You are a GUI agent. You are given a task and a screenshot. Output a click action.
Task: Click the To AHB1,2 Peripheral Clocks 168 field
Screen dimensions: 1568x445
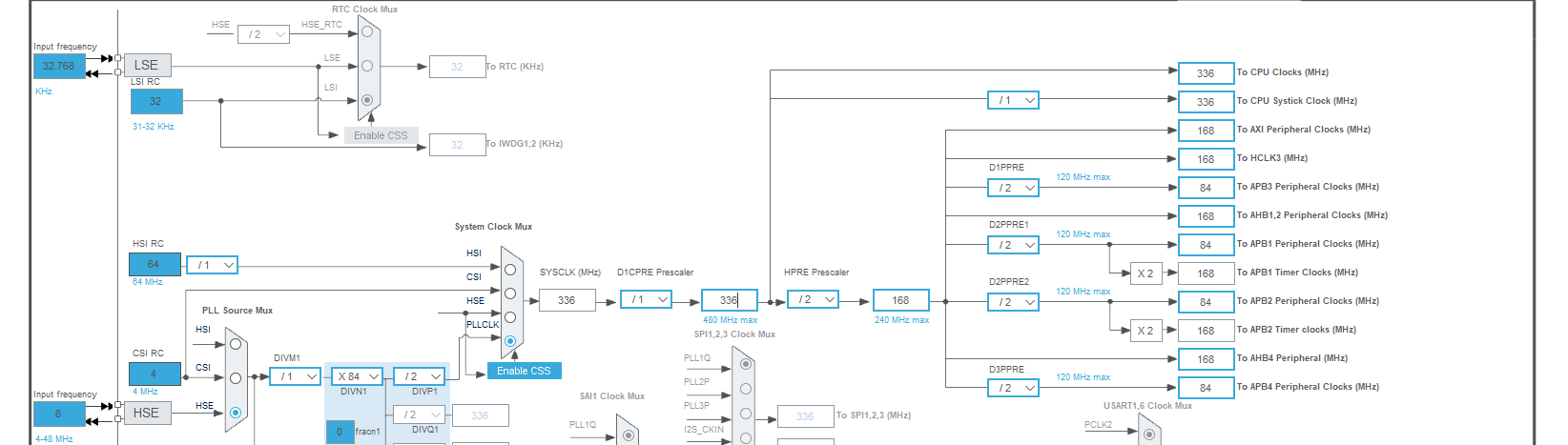coord(1207,216)
